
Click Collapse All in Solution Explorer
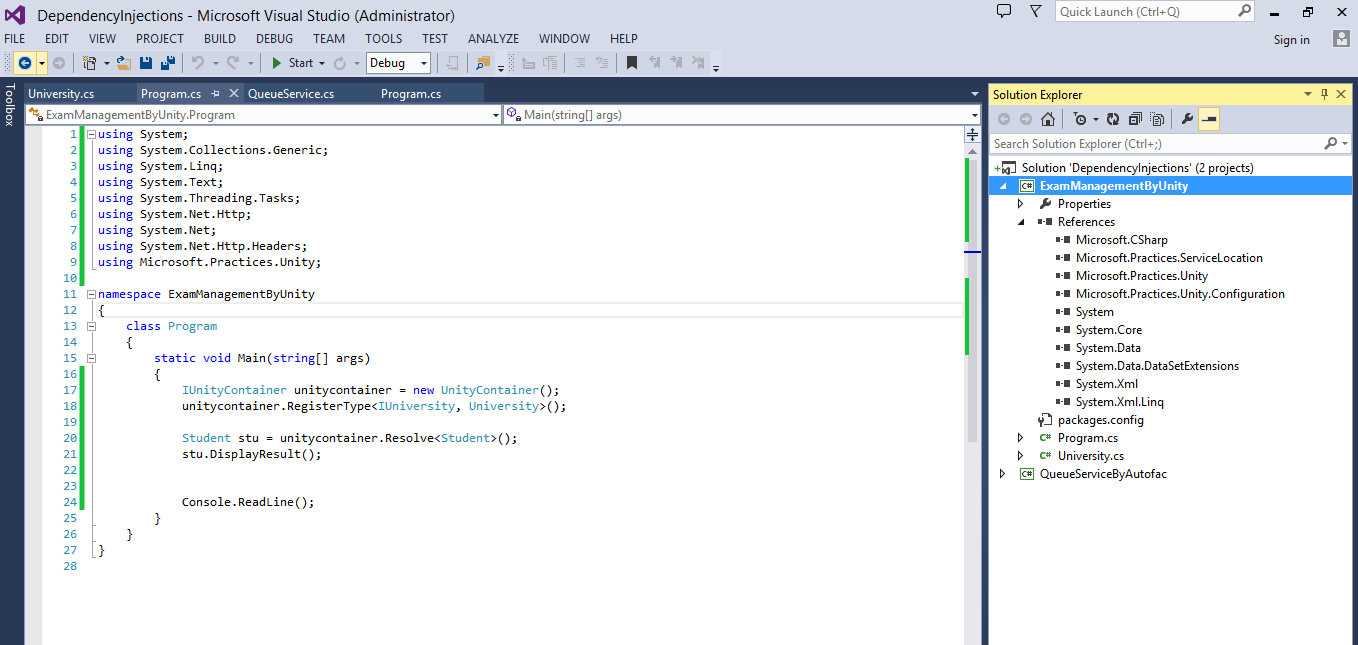pos(1135,119)
